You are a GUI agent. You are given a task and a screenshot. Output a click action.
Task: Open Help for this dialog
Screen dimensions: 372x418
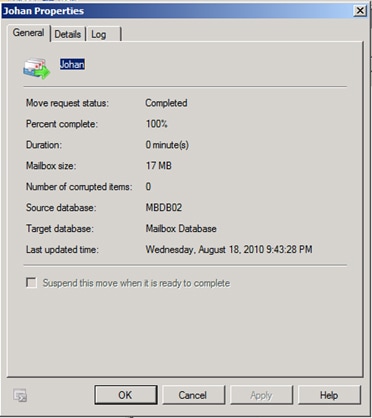[329, 395]
